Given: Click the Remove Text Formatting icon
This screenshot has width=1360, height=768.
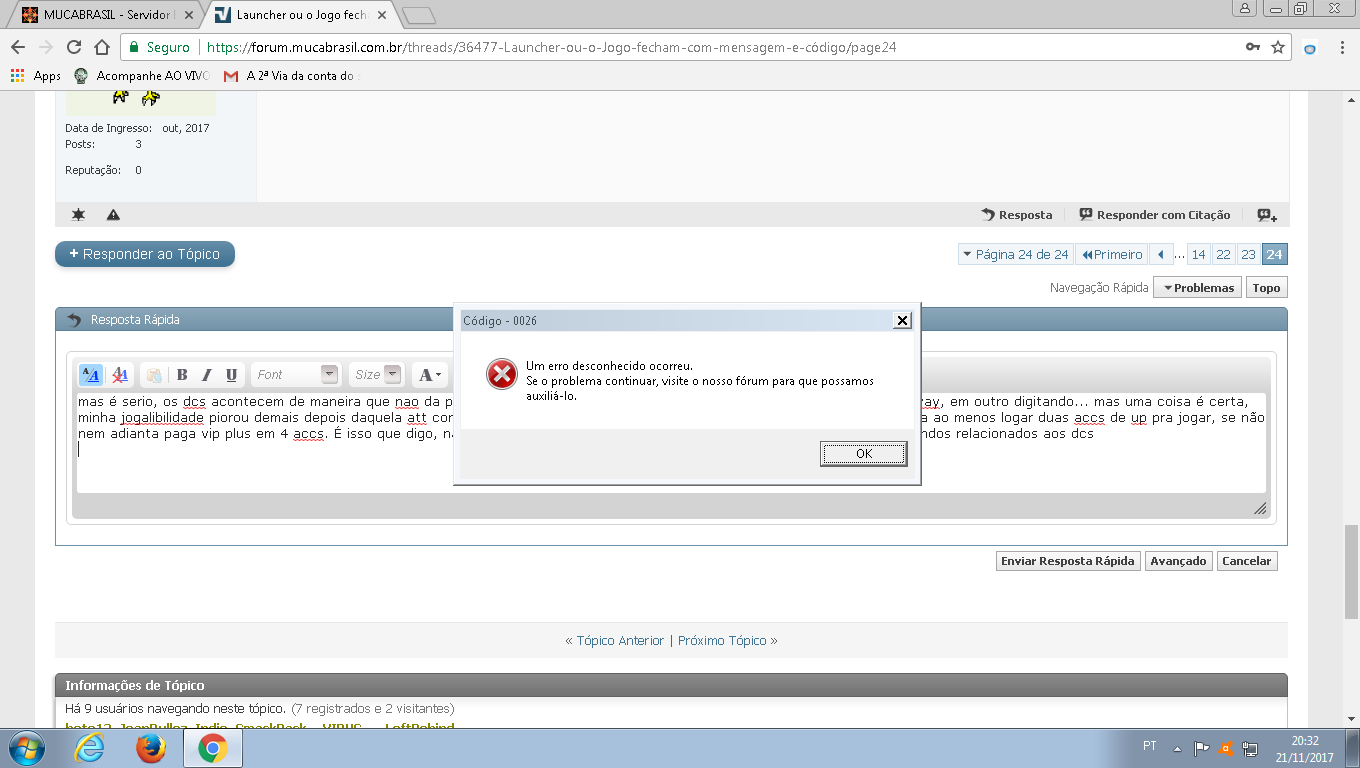Looking at the screenshot, I should point(119,375).
